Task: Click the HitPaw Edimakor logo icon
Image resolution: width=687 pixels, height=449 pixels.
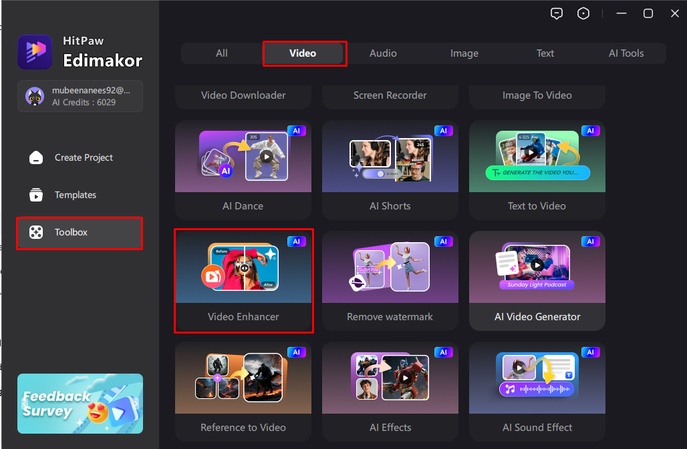Action: (x=35, y=52)
